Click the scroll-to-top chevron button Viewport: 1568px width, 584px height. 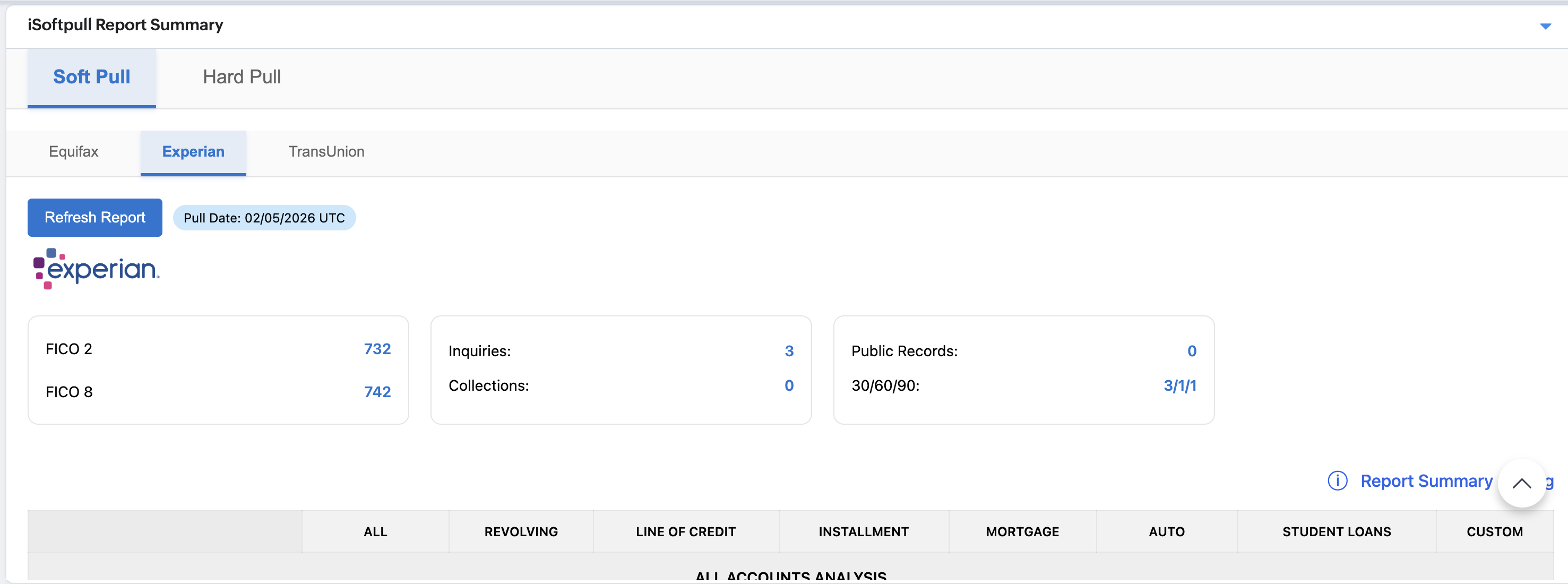coord(1521,483)
